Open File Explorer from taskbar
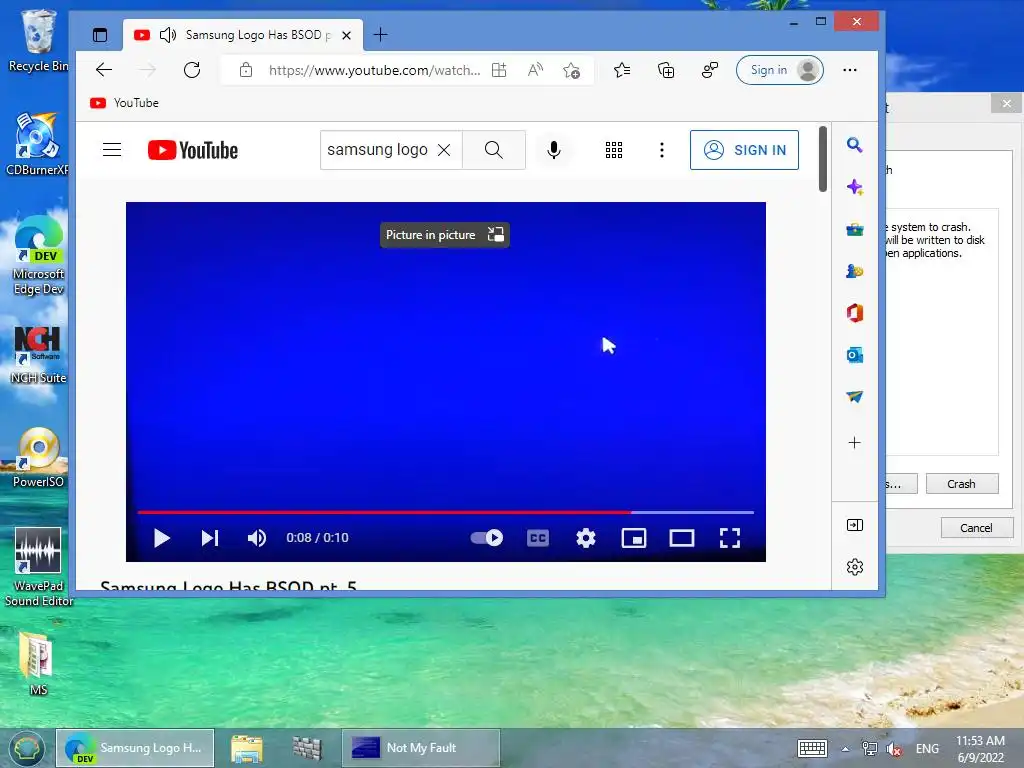Image resolution: width=1024 pixels, height=768 pixels. 246,748
